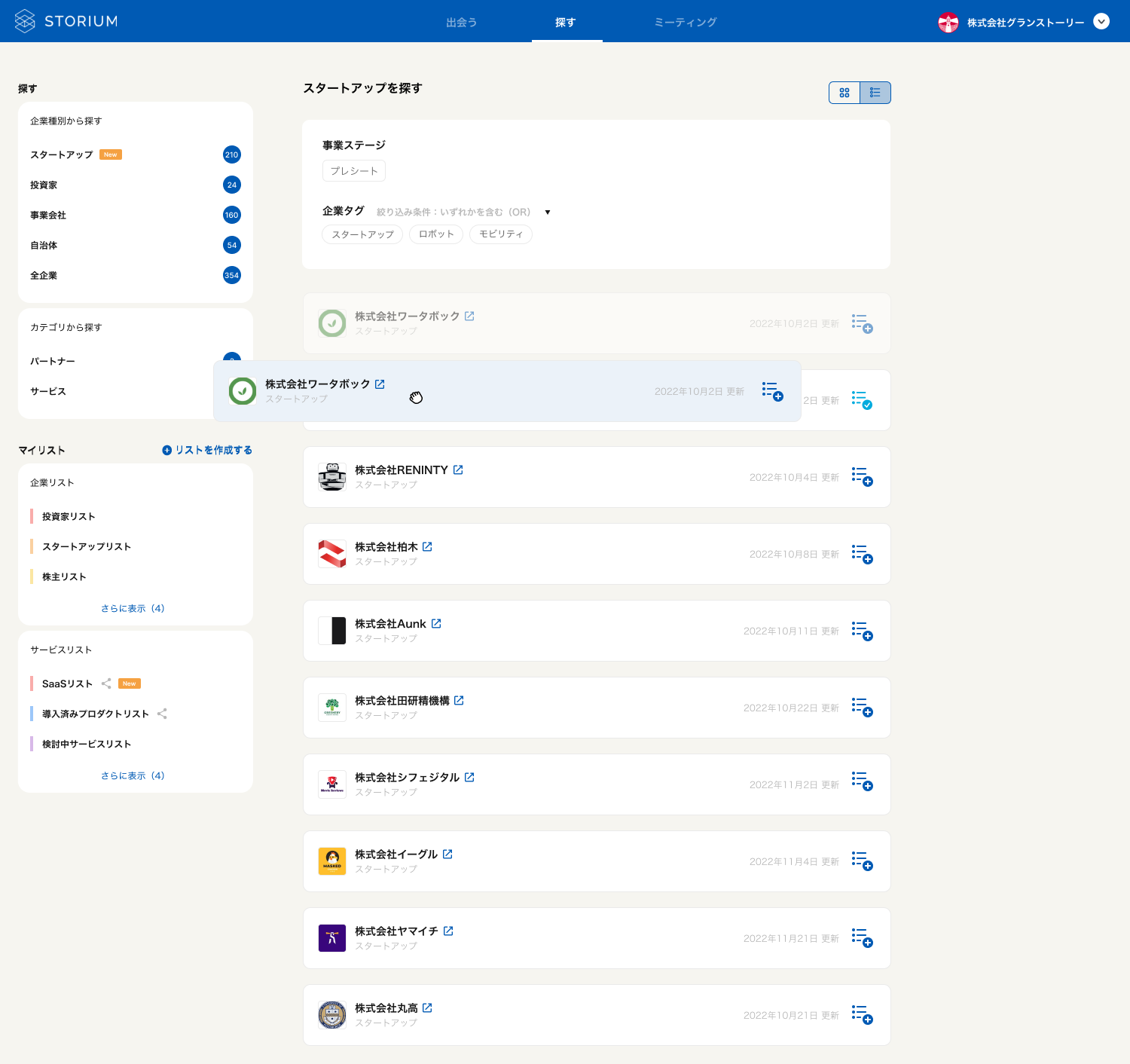Image resolution: width=1130 pixels, height=1064 pixels.
Task: Open 導入済みプロダクトリスト
Action: (x=96, y=714)
